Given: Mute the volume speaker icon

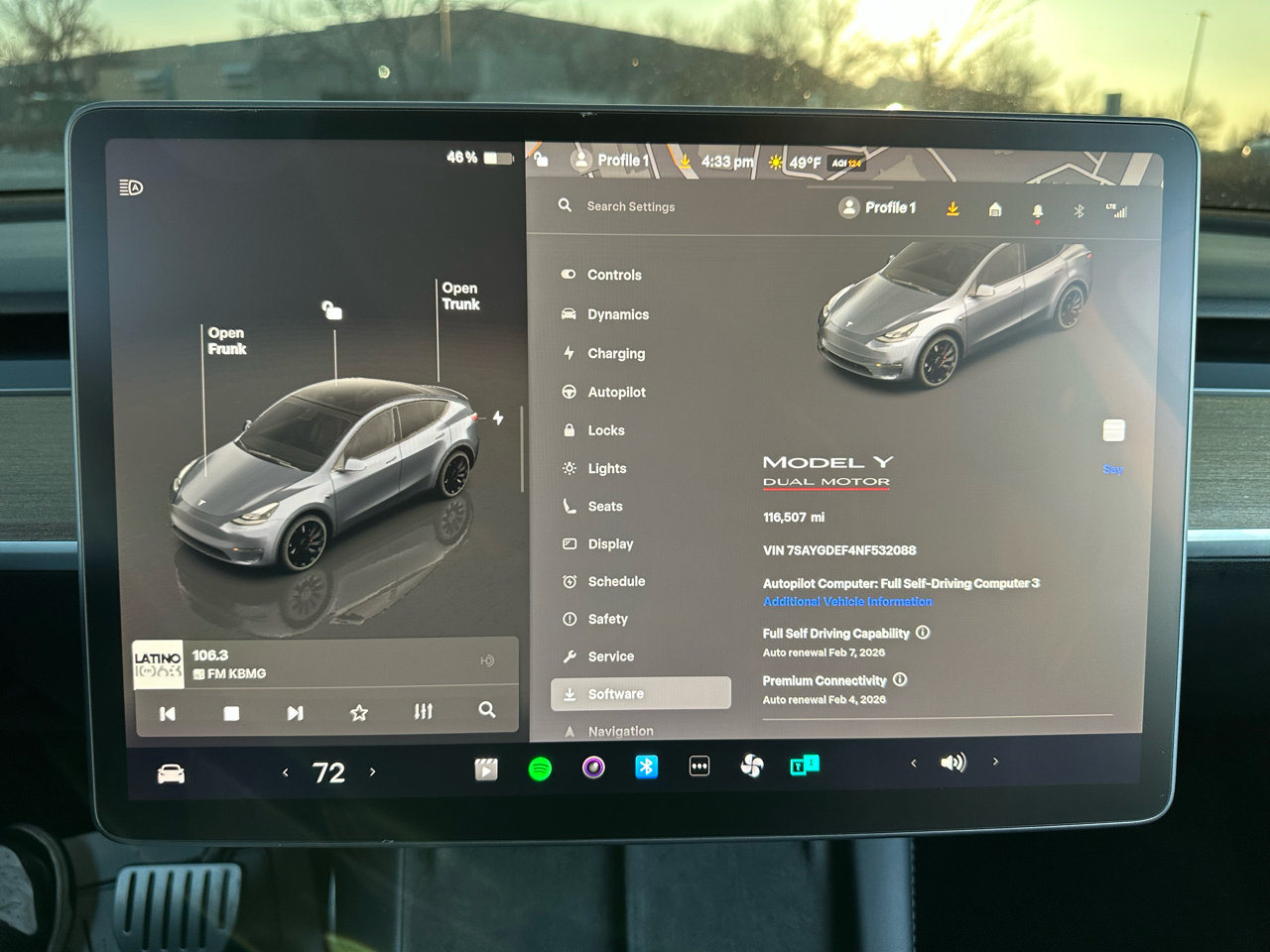Looking at the screenshot, I should pos(952,763).
